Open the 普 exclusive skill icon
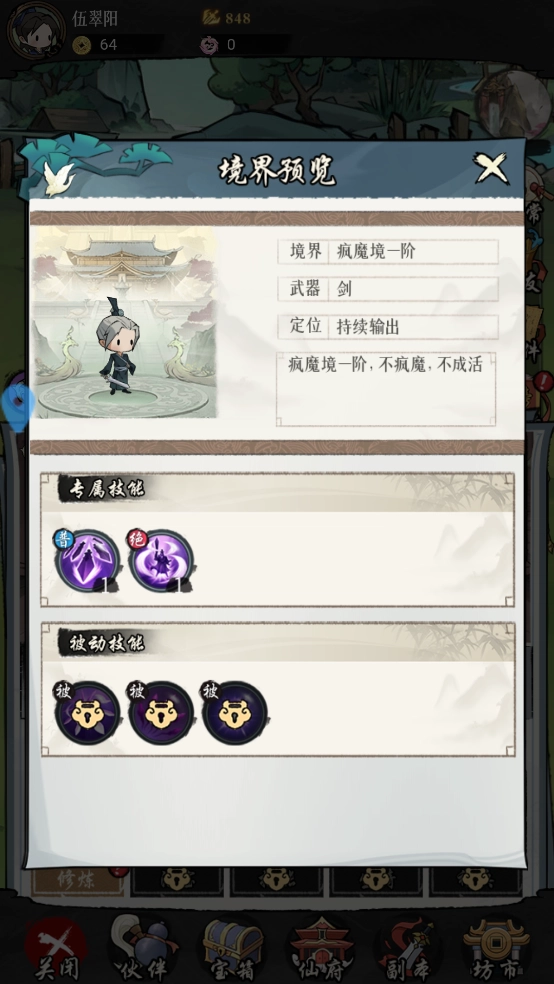The width and height of the screenshot is (554, 984). click(x=87, y=560)
